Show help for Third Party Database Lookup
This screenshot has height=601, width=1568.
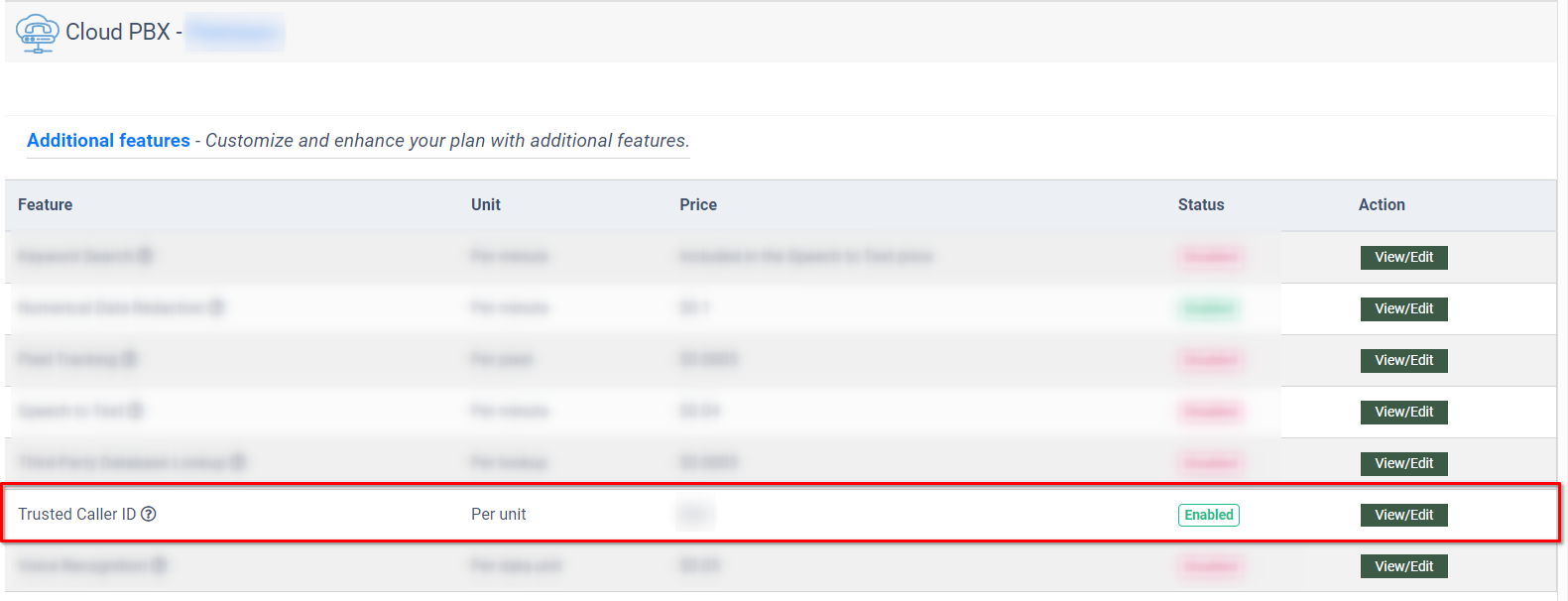coord(238,462)
